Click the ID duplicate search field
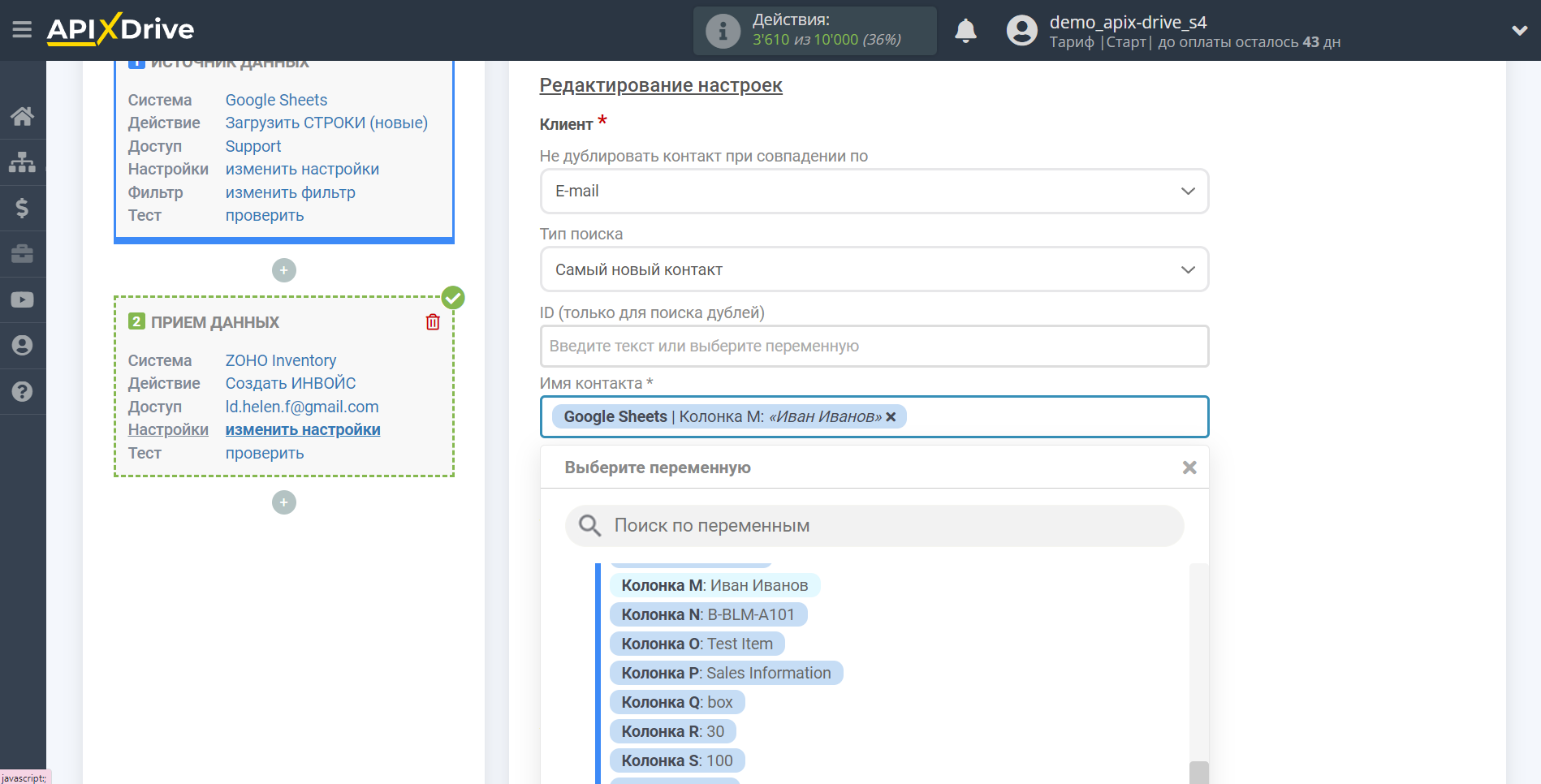The height and width of the screenshot is (784, 1541). [874, 347]
